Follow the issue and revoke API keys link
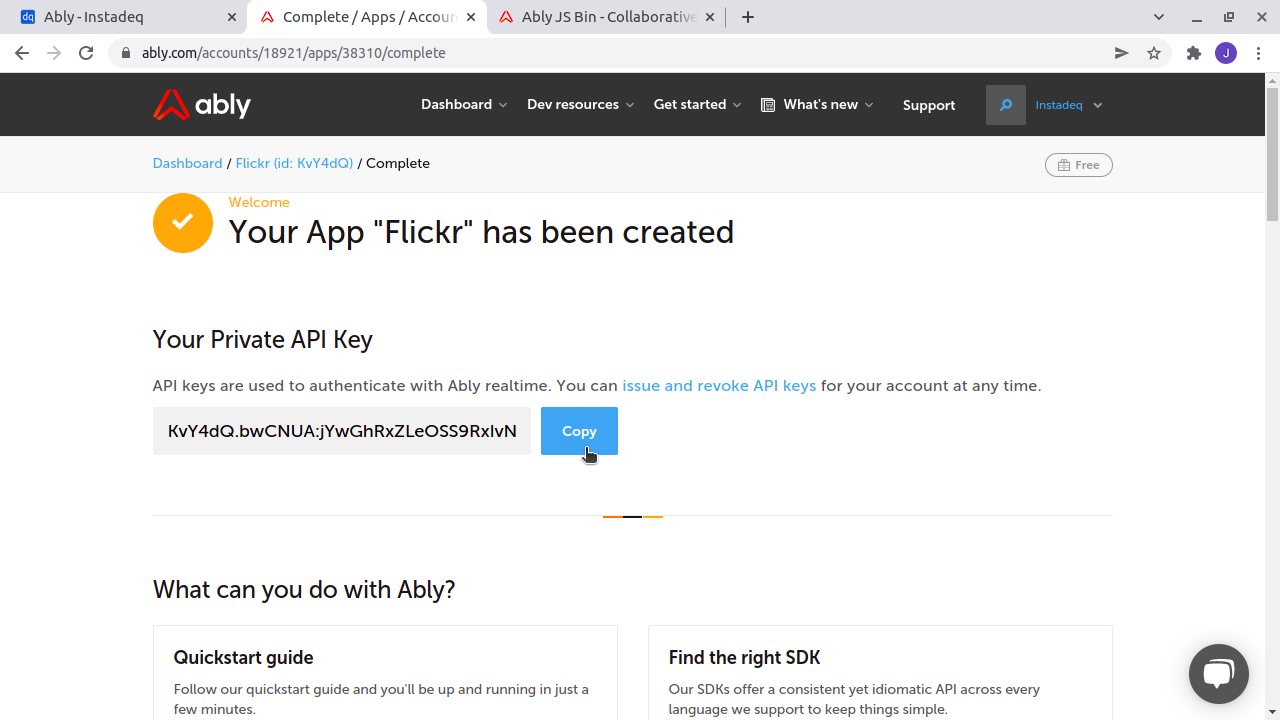This screenshot has height=720, width=1280. coord(719,386)
